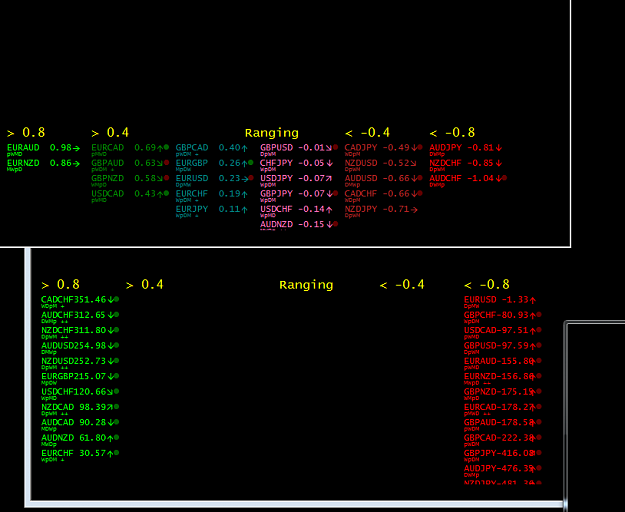This screenshot has height=512, width=625.
Task: Select the AUDCHF312.65 entry
Action: point(80,315)
